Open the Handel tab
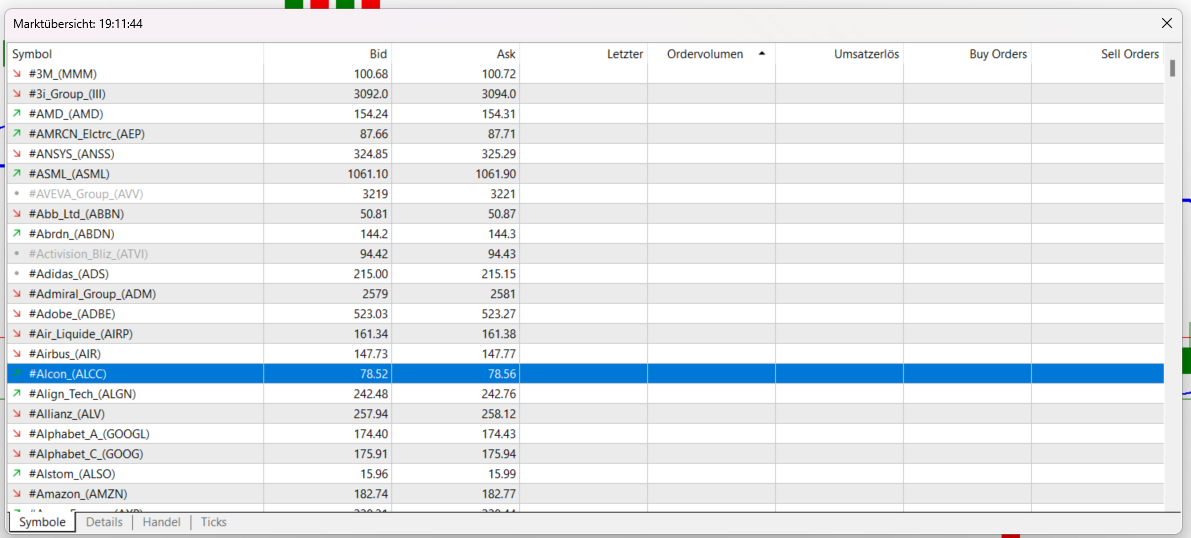This screenshot has width=1191, height=538. 161,523
